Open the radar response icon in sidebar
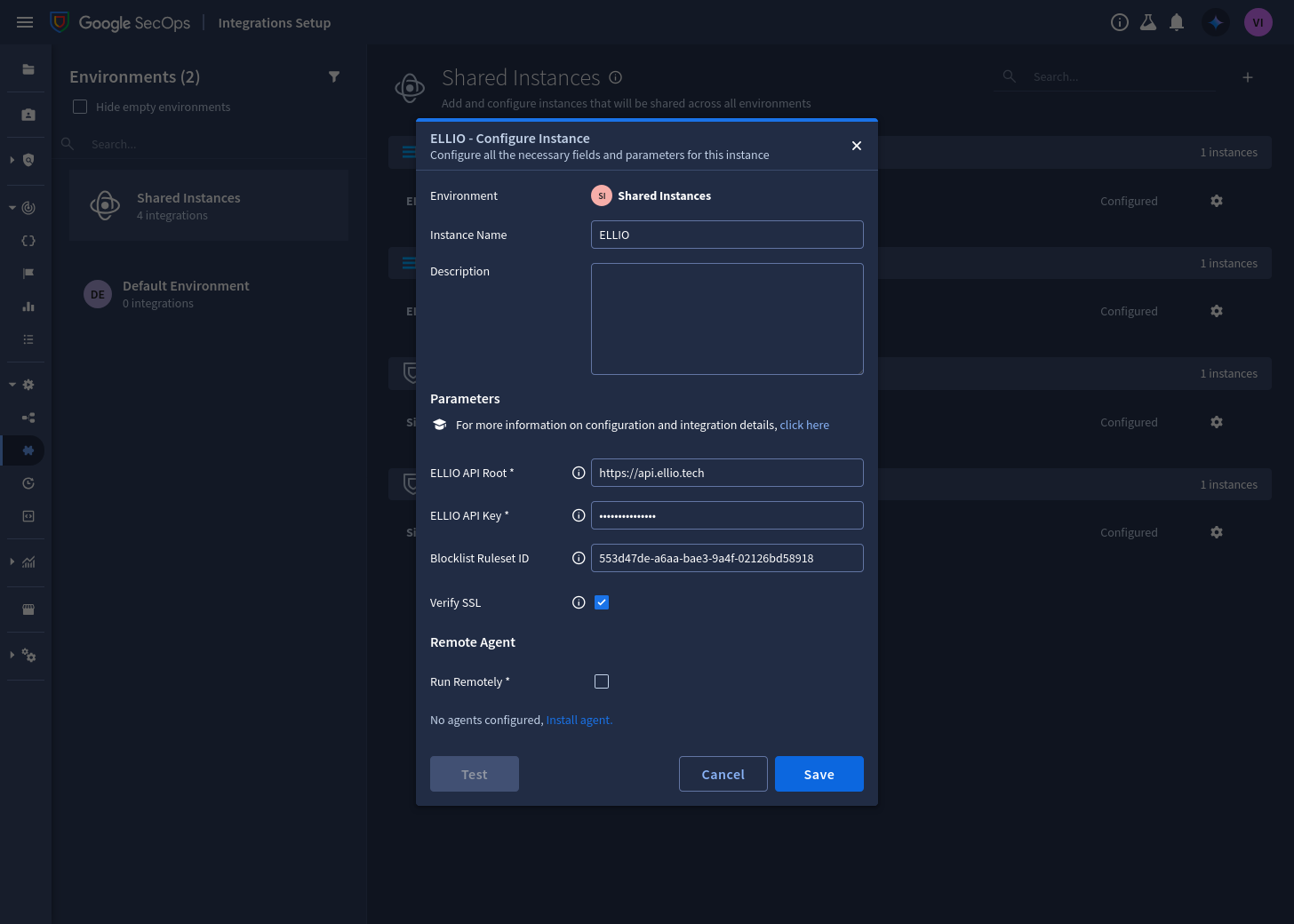The width and height of the screenshot is (1294, 924). (28, 208)
